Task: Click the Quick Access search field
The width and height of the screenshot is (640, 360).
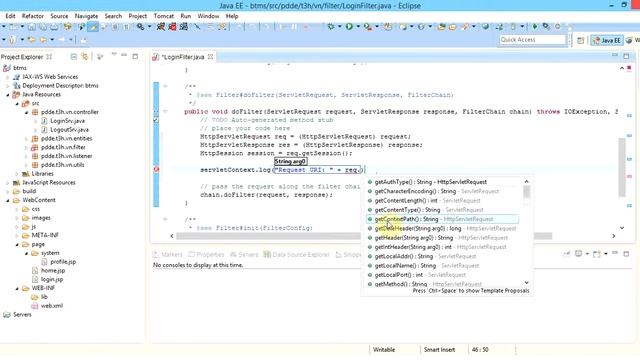Action: (533, 40)
